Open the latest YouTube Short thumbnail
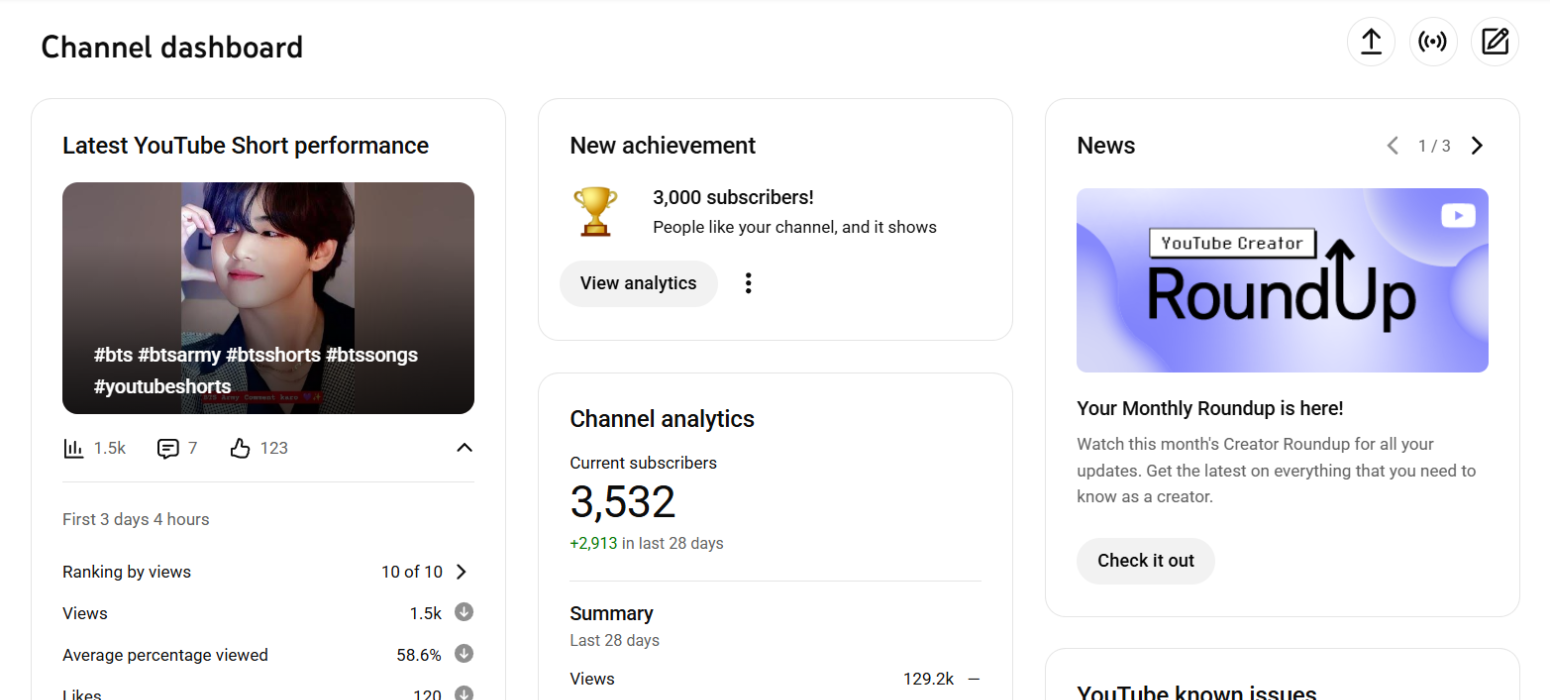This screenshot has height=700, width=1550. tap(268, 298)
